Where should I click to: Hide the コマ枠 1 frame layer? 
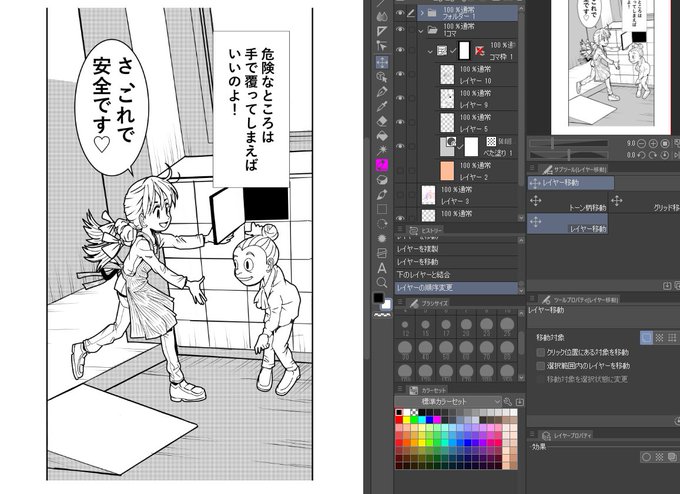[400, 50]
